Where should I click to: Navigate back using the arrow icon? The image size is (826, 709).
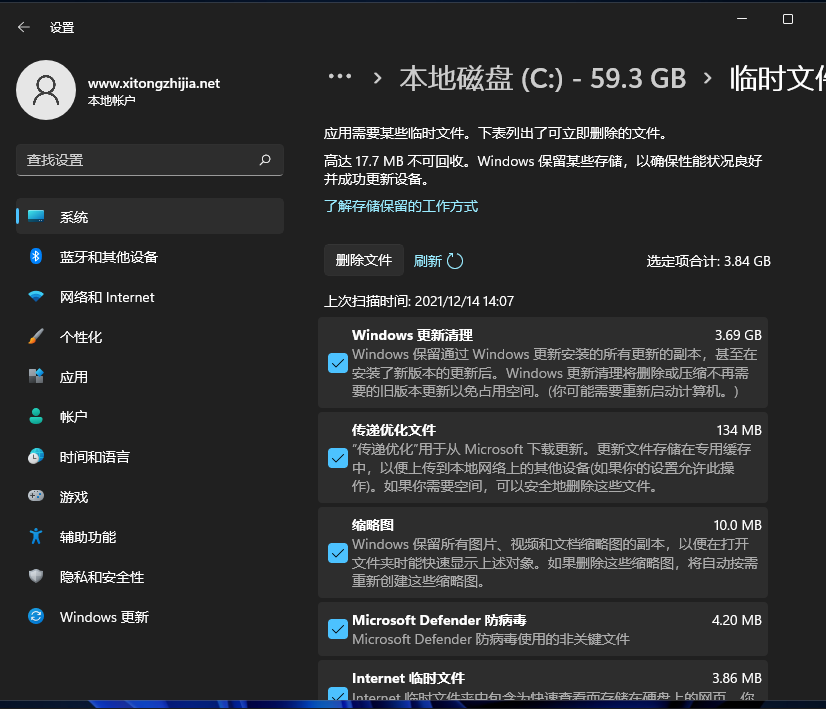pos(22,27)
